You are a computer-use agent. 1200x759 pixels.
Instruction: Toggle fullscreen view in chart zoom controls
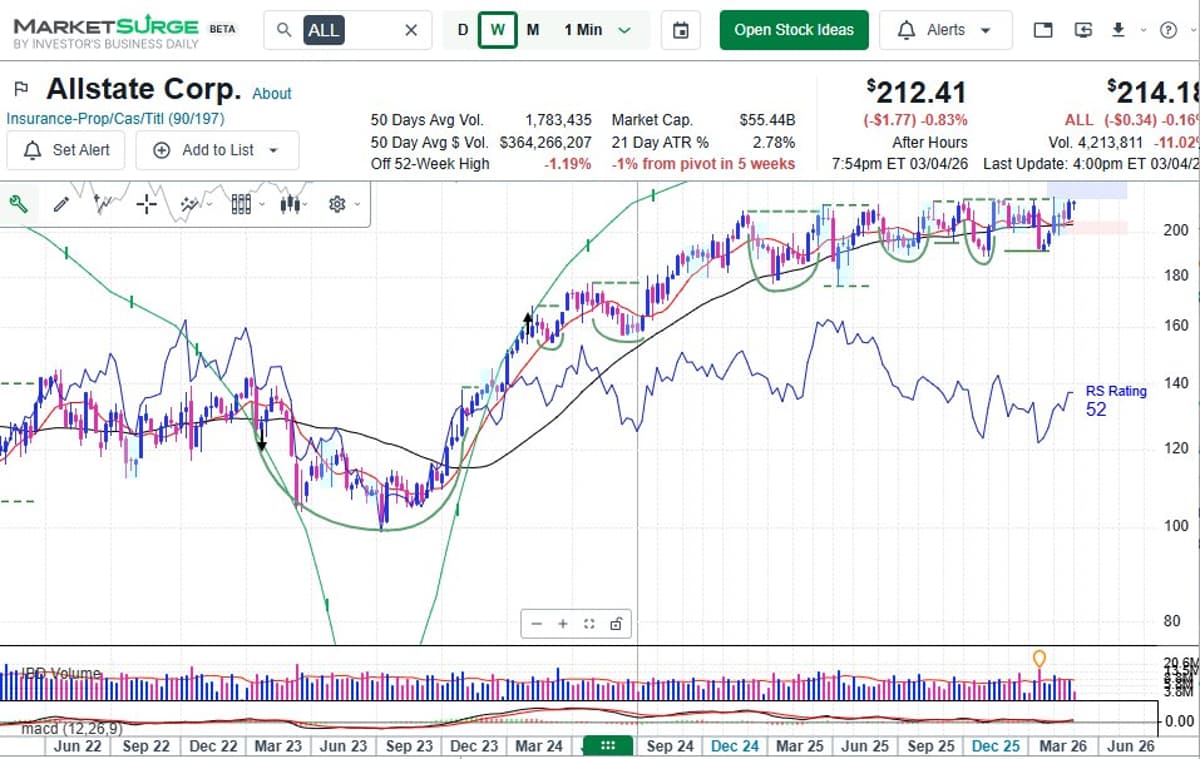(x=589, y=623)
